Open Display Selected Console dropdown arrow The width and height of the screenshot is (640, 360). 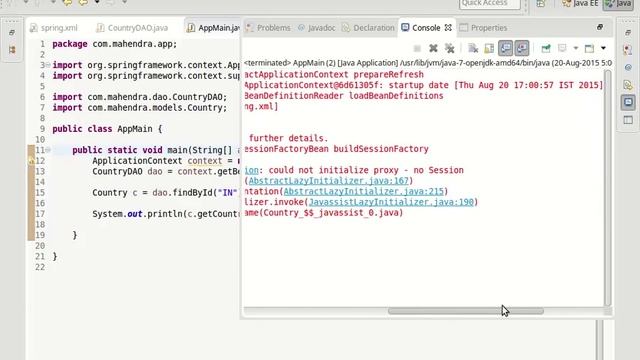pos(576,48)
